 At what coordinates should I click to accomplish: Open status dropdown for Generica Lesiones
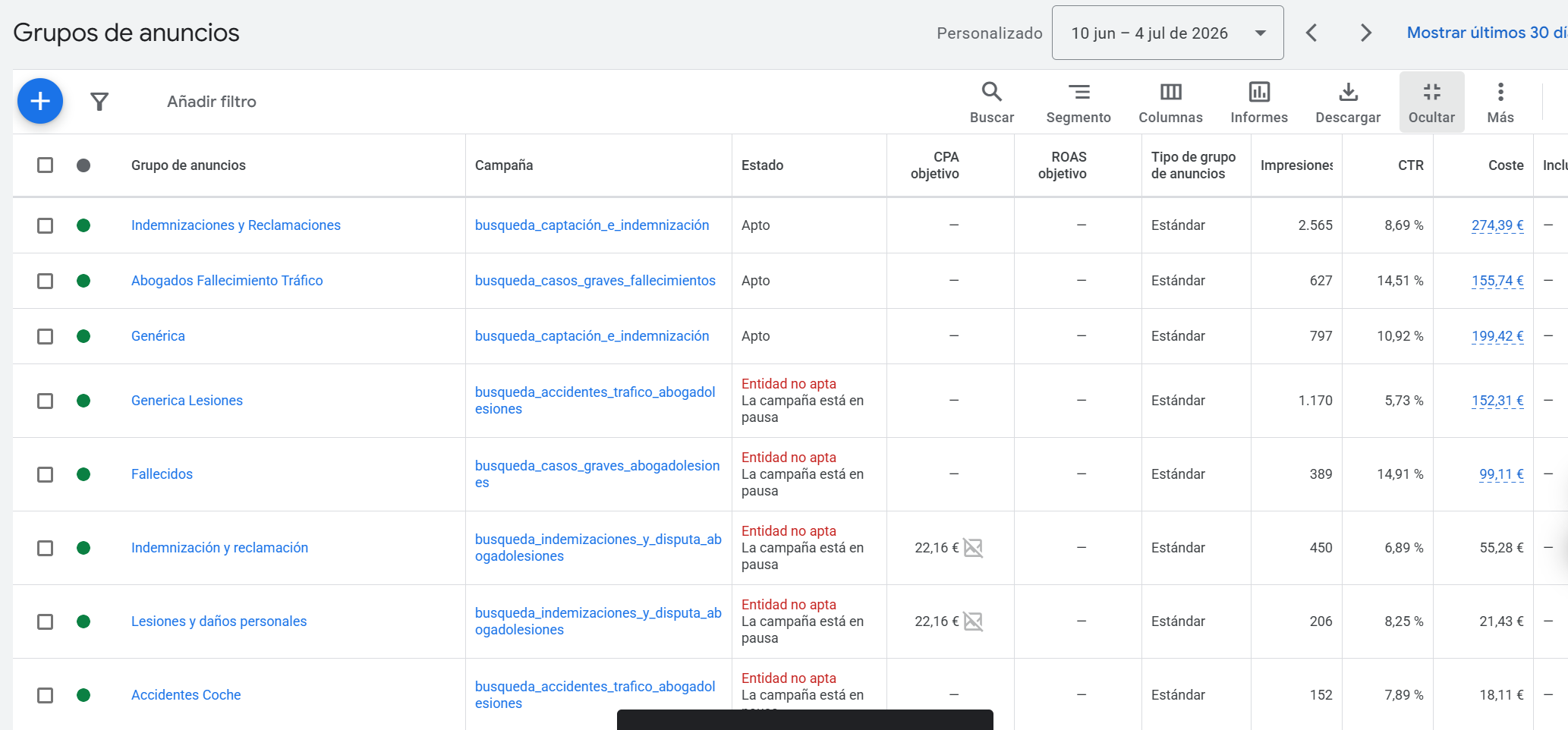[83, 401]
